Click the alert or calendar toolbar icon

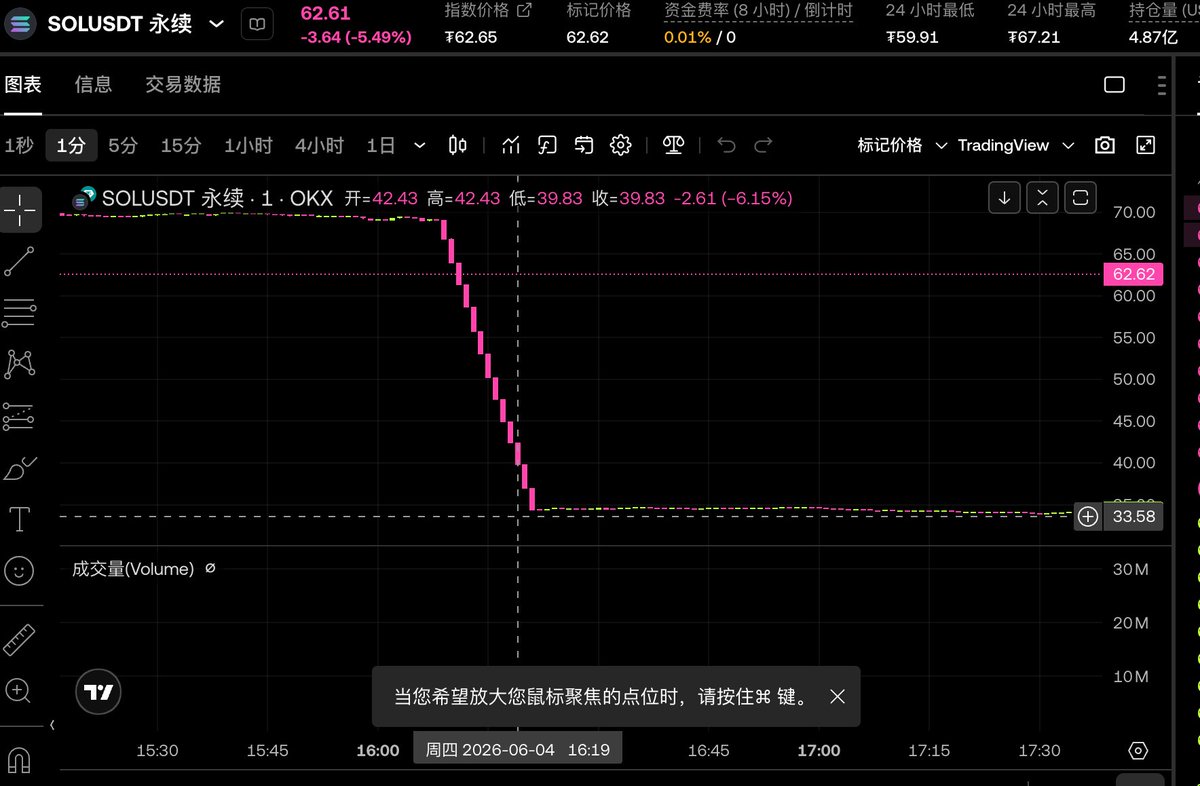584,145
